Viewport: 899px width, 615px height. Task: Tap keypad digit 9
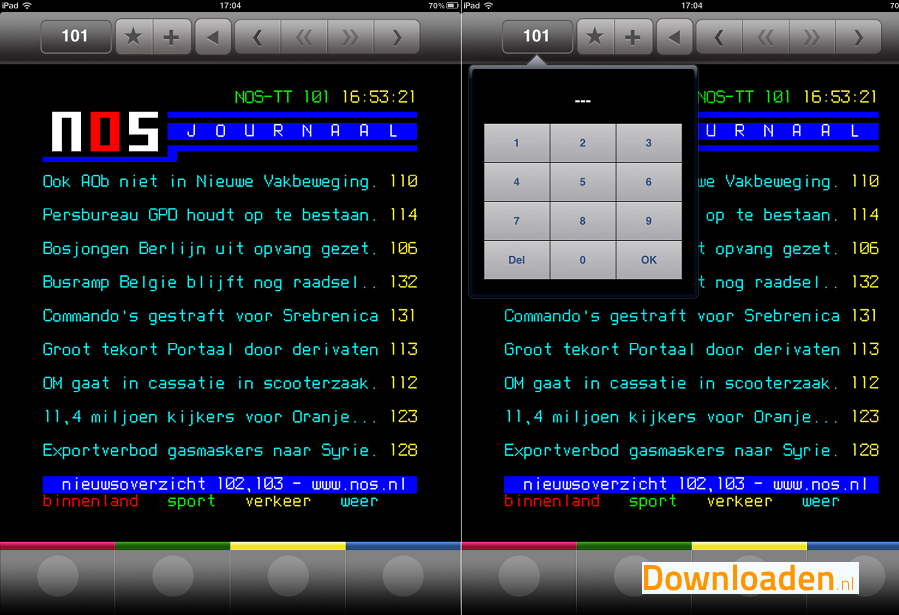click(x=648, y=221)
